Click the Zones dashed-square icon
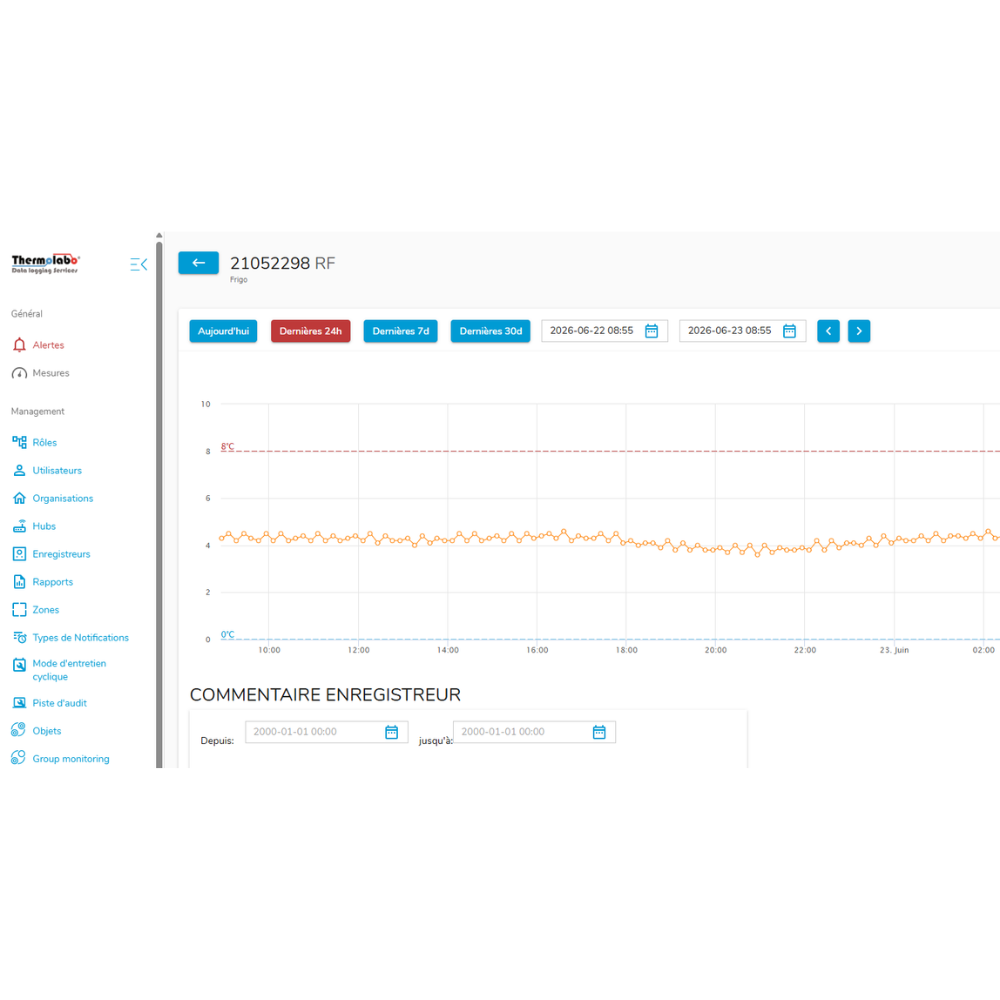The height and width of the screenshot is (1000, 1000). point(19,610)
